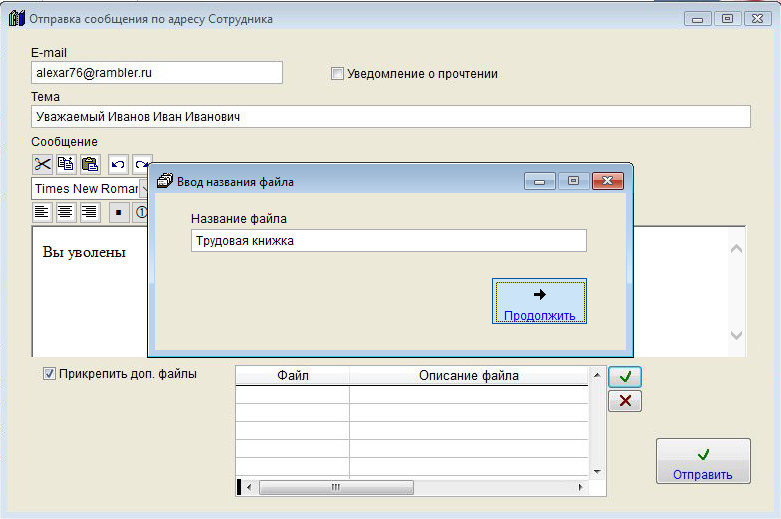Close the main 'Отправка сообщения' window

point(757,19)
